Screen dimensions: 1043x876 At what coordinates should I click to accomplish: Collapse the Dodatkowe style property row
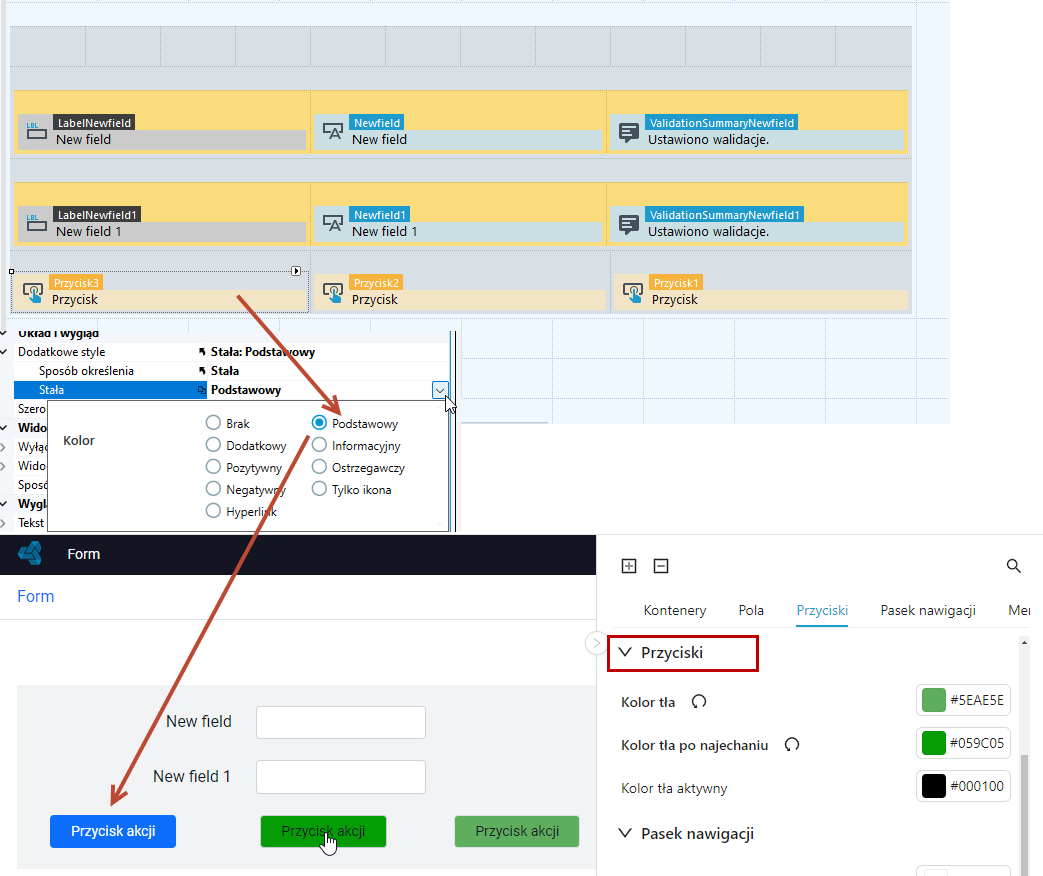5,352
